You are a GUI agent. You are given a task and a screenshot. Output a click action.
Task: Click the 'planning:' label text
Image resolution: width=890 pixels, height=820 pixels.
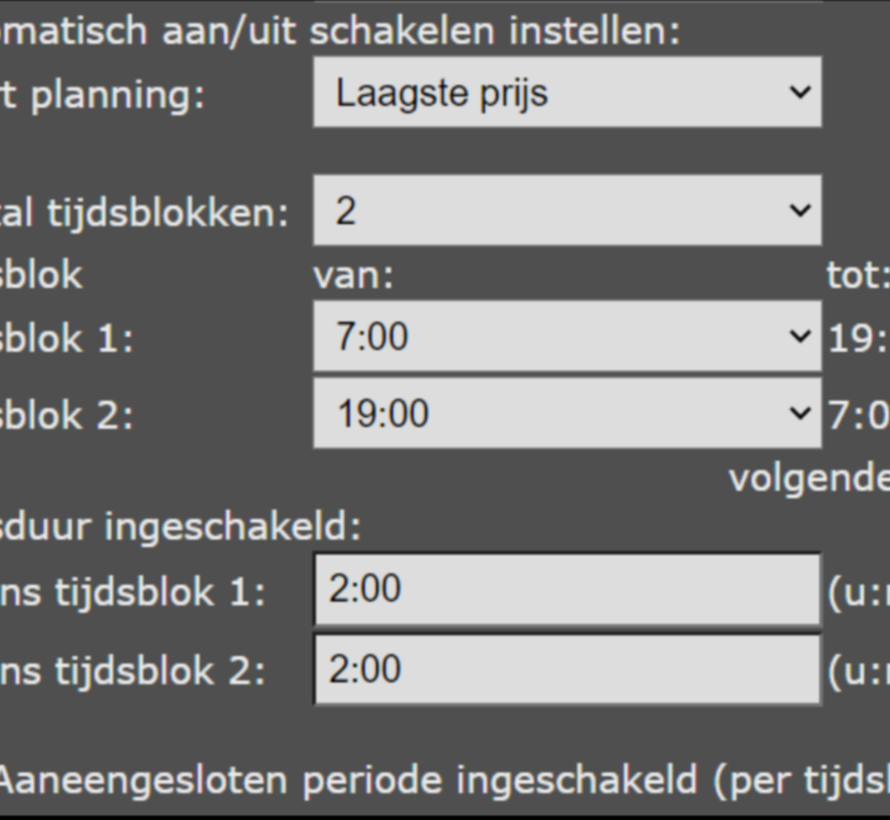[x=115, y=95]
